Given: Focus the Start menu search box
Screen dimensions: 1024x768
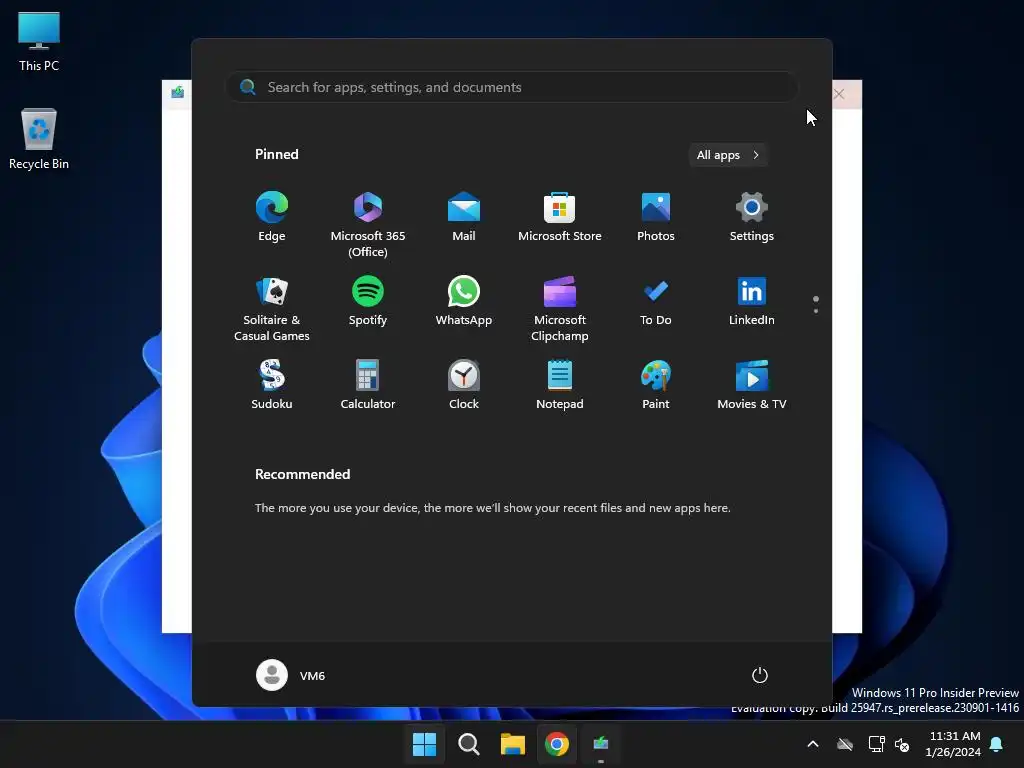Looking at the screenshot, I should tap(511, 87).
